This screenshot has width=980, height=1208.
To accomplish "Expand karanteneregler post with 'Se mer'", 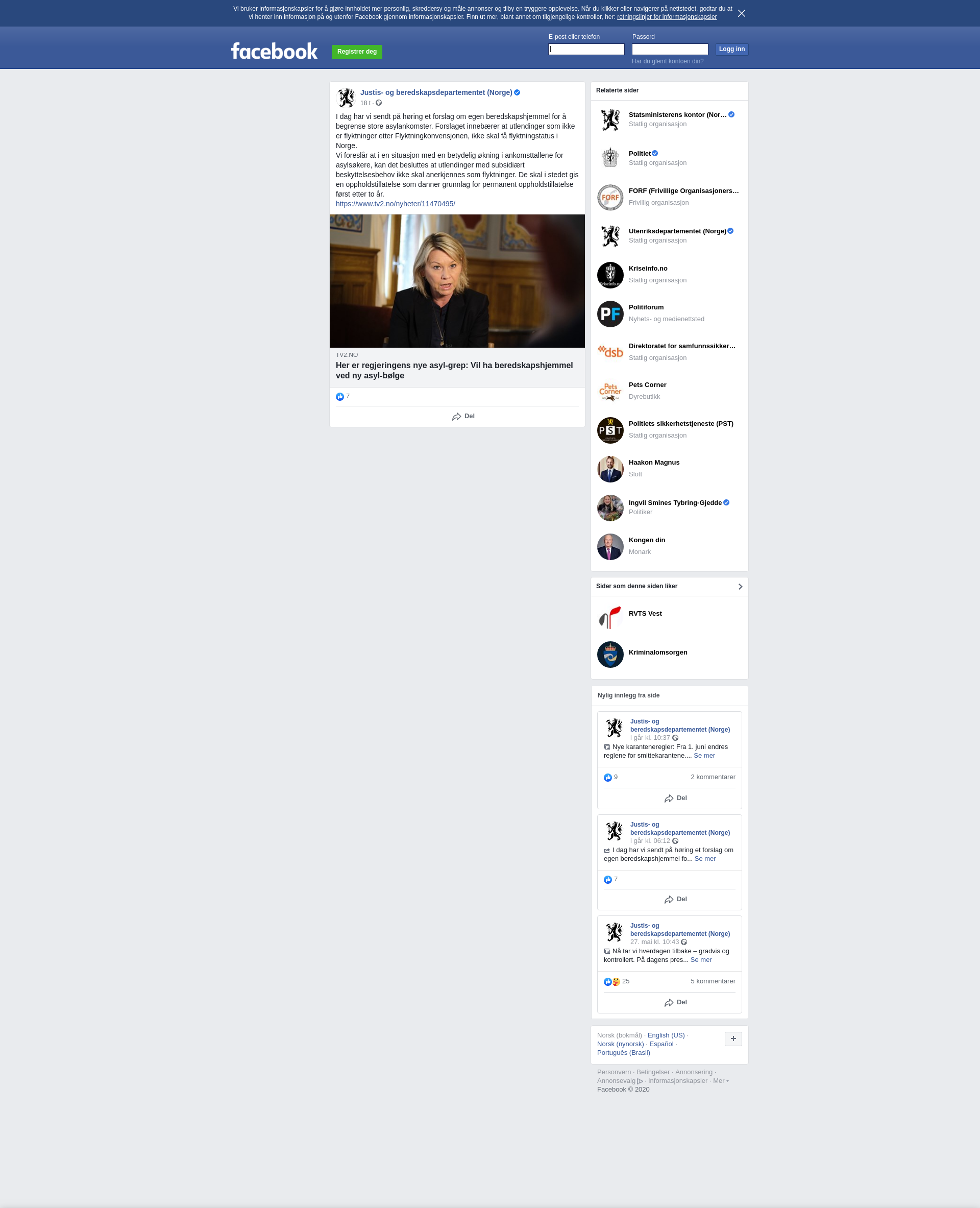I will pos(704,755).
